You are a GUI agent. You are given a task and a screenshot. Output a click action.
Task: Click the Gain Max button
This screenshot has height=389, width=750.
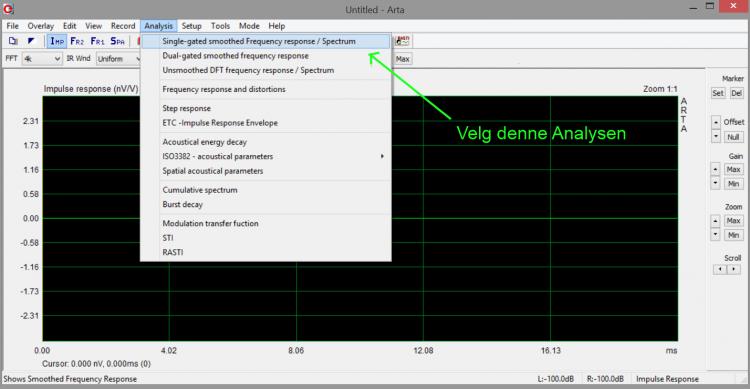coord(733,169)
